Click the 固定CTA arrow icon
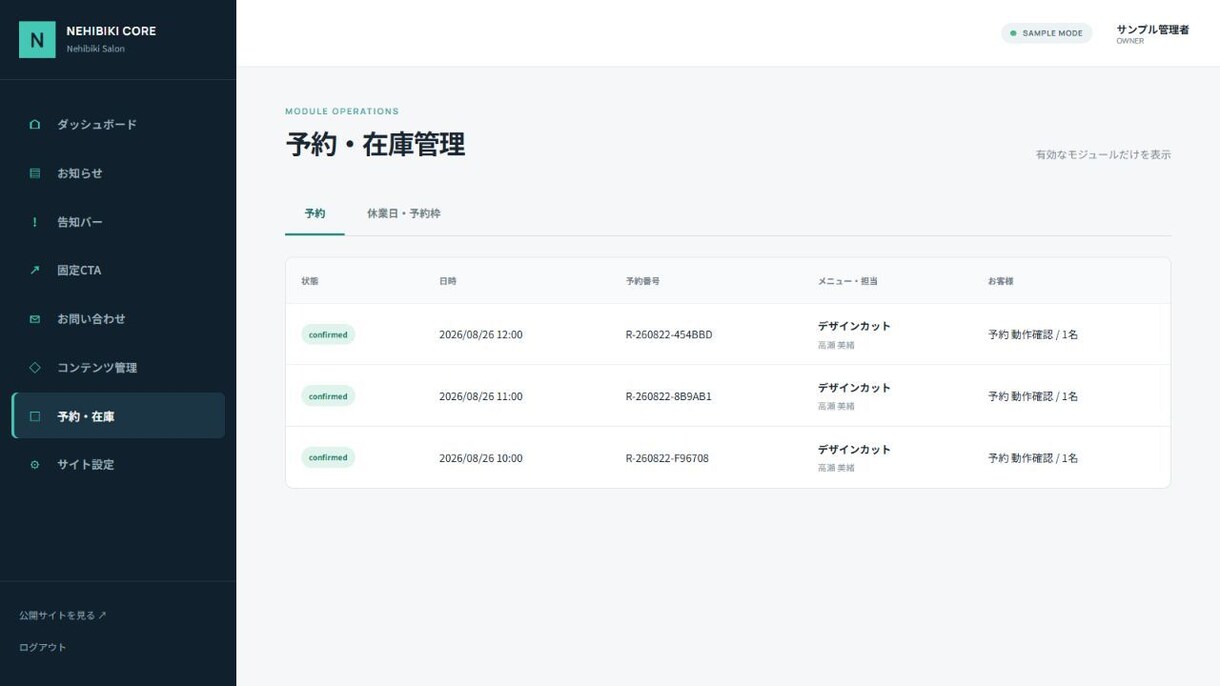This screenshot has height=686, width=1220. [35, 270]
